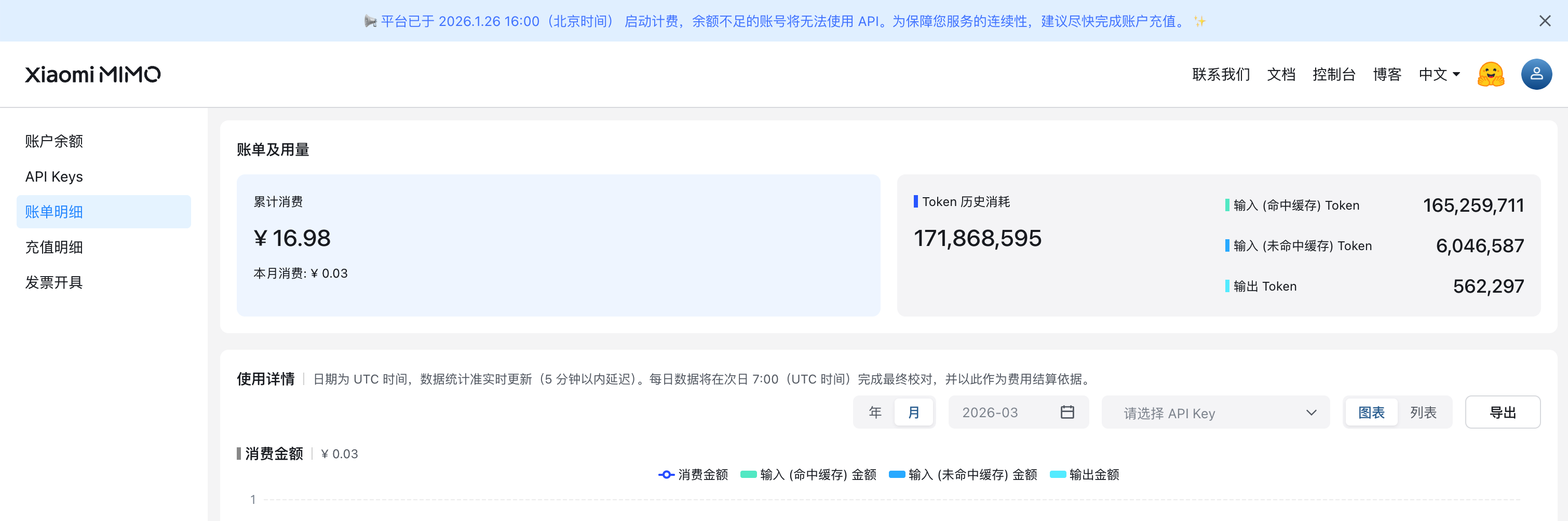Switch time range to 年 view
The height and width of the screenshot is (521, 1568).
pos(875,412)
